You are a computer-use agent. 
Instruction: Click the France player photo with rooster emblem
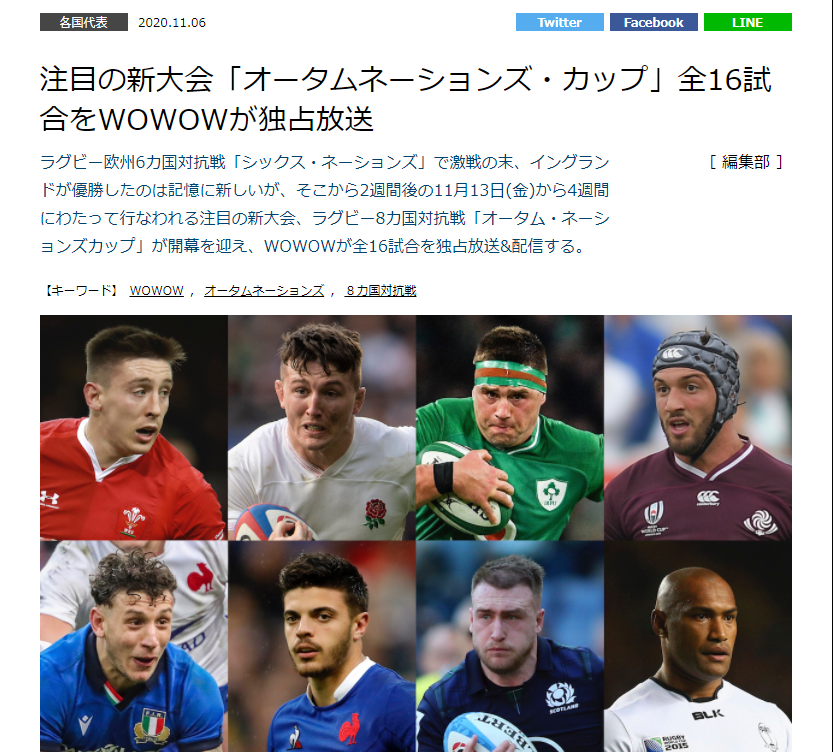(322, 646)
